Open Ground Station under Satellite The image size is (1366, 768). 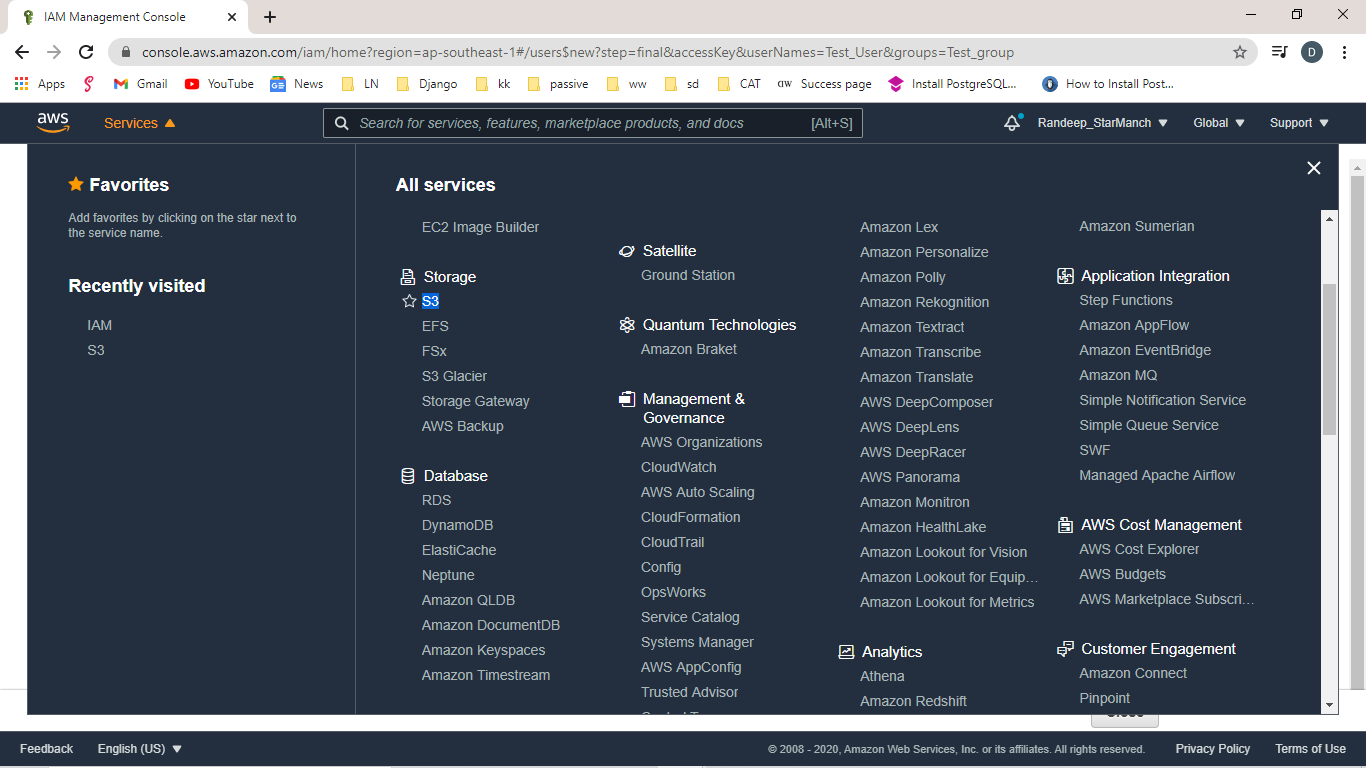688,275
